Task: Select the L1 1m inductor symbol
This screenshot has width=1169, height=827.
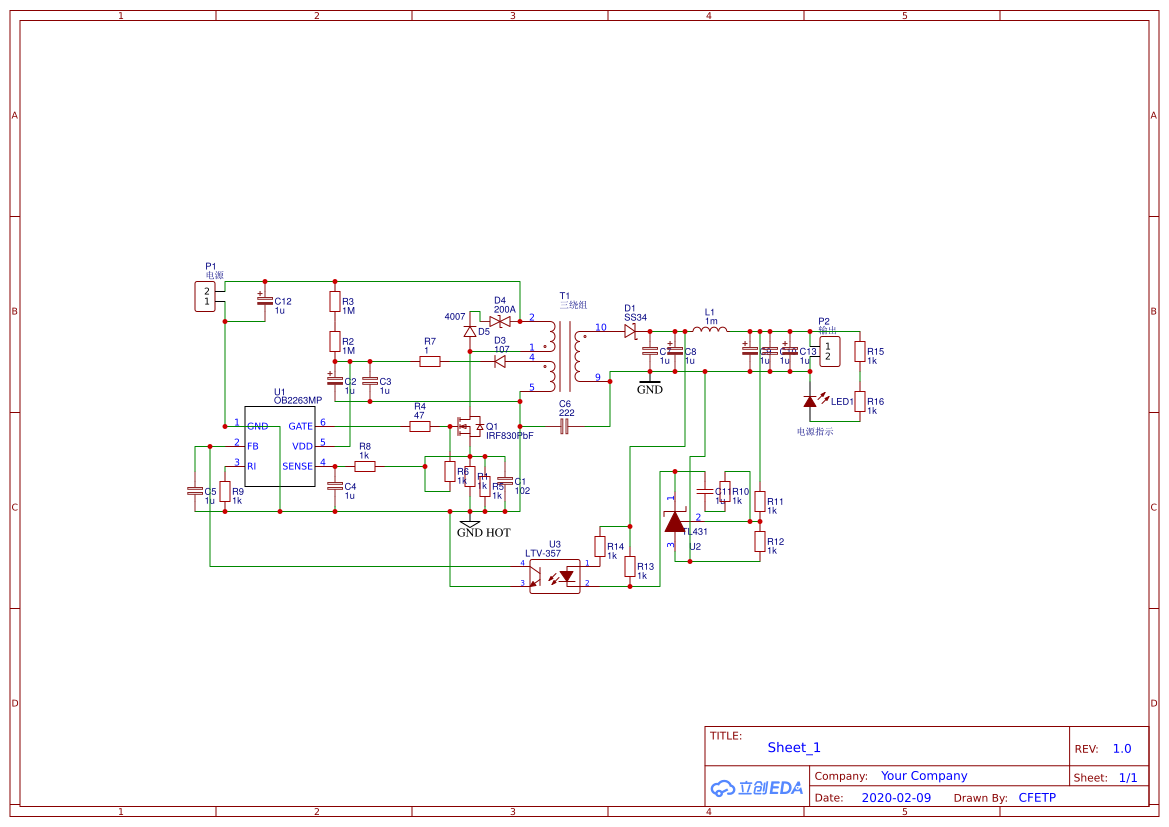Action: [x=710, y=329]
